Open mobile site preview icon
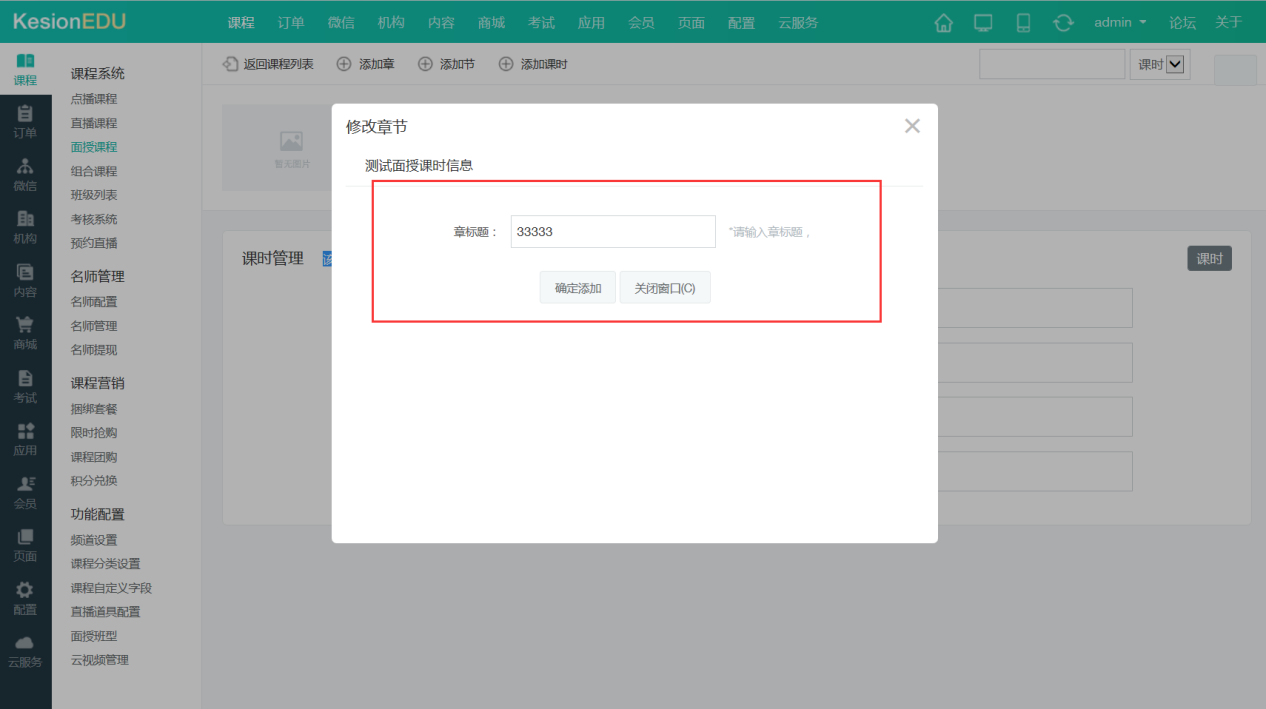 click(1023, 21)
